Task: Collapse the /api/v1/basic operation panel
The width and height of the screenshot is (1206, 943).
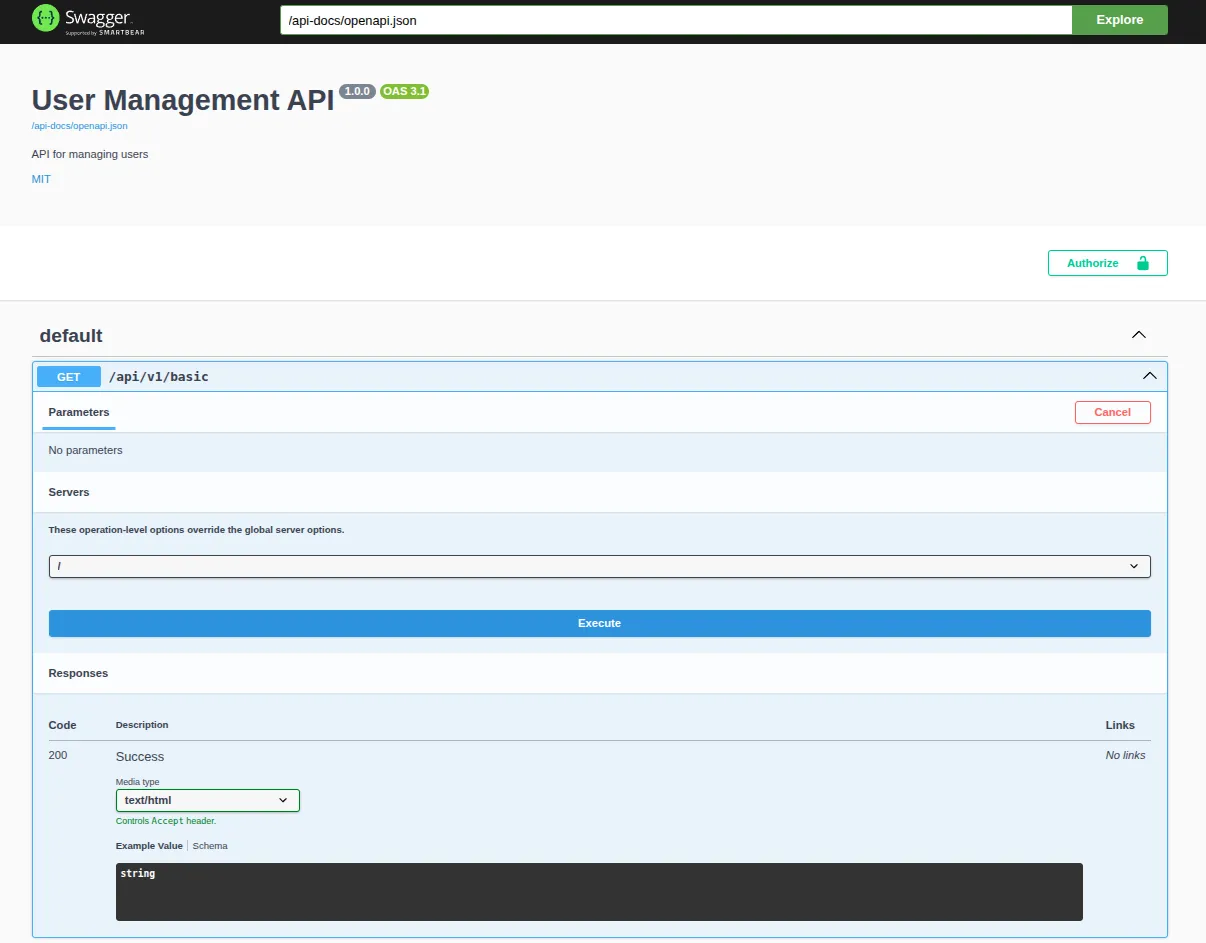Action: (x=1149, y=375)
